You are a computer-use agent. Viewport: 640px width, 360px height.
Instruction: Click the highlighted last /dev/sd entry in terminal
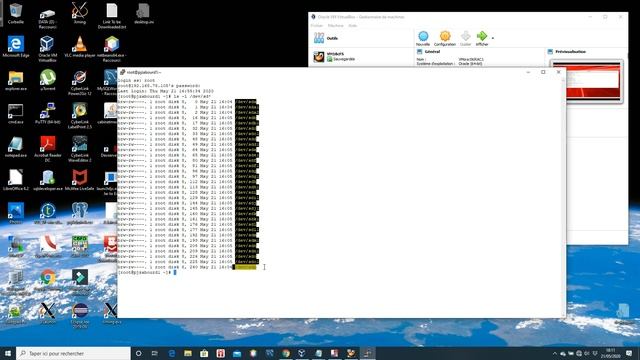[245, 267]
